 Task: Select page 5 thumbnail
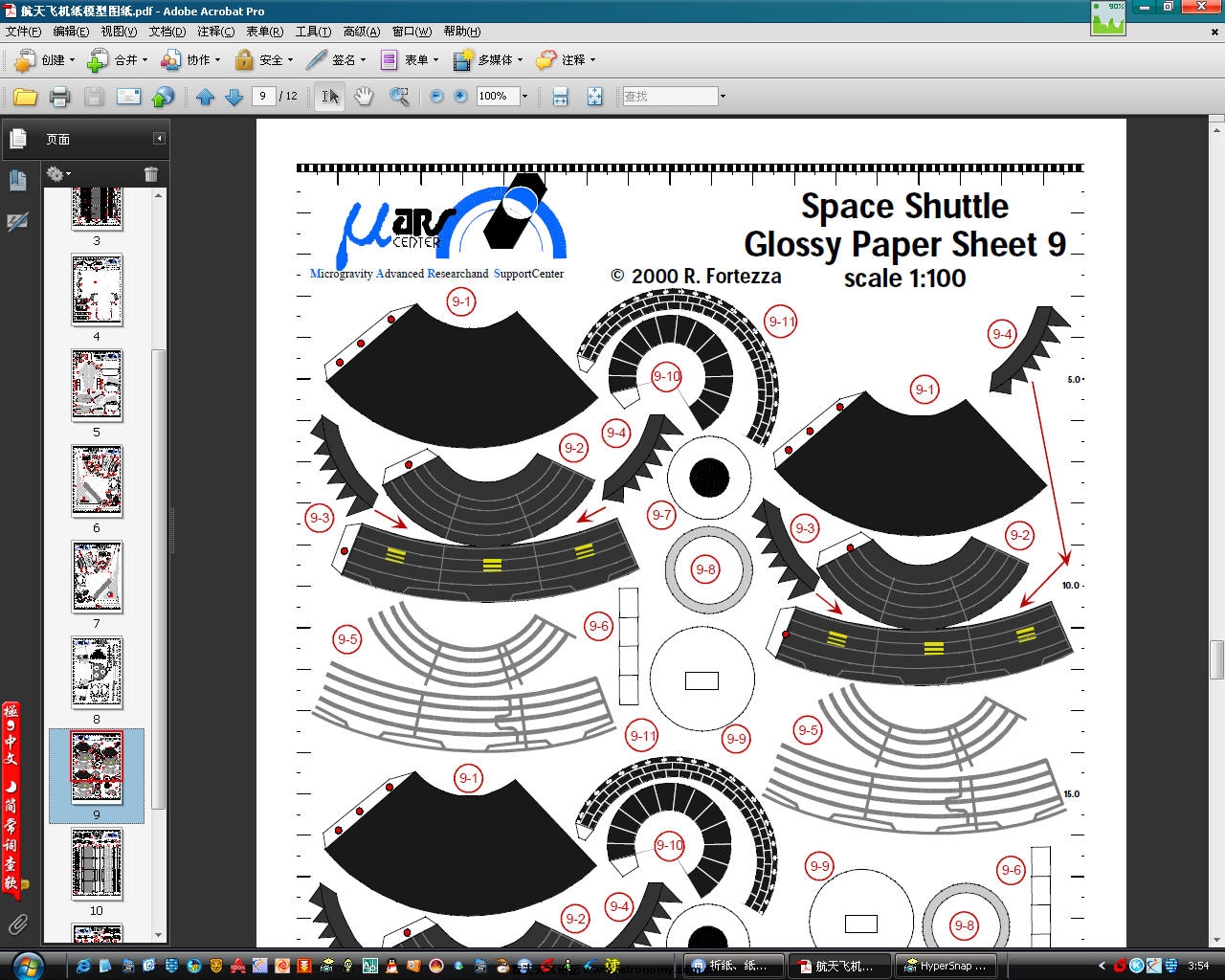coord(97,387)
